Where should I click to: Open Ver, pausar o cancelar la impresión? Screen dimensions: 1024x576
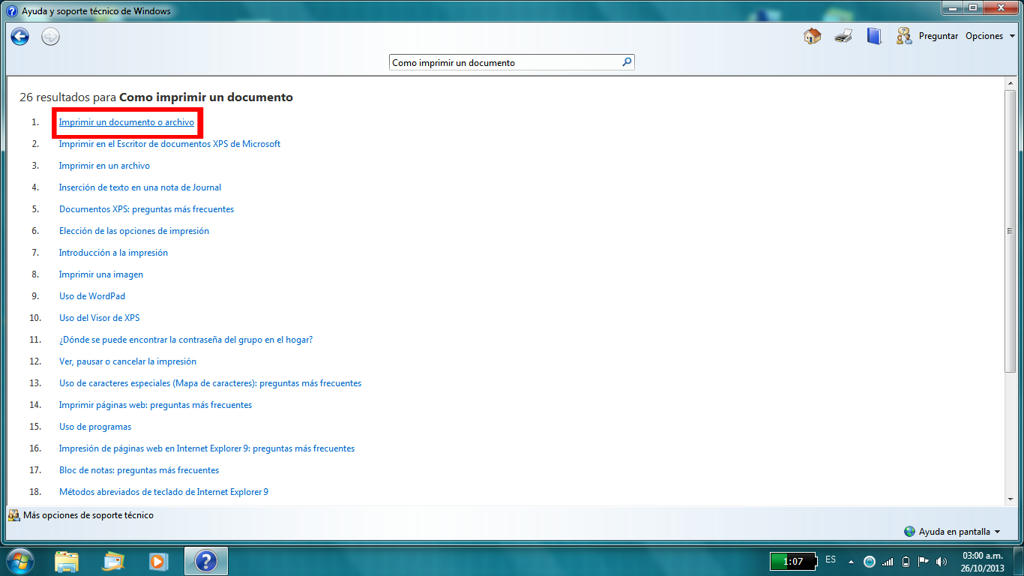(127, 361)
